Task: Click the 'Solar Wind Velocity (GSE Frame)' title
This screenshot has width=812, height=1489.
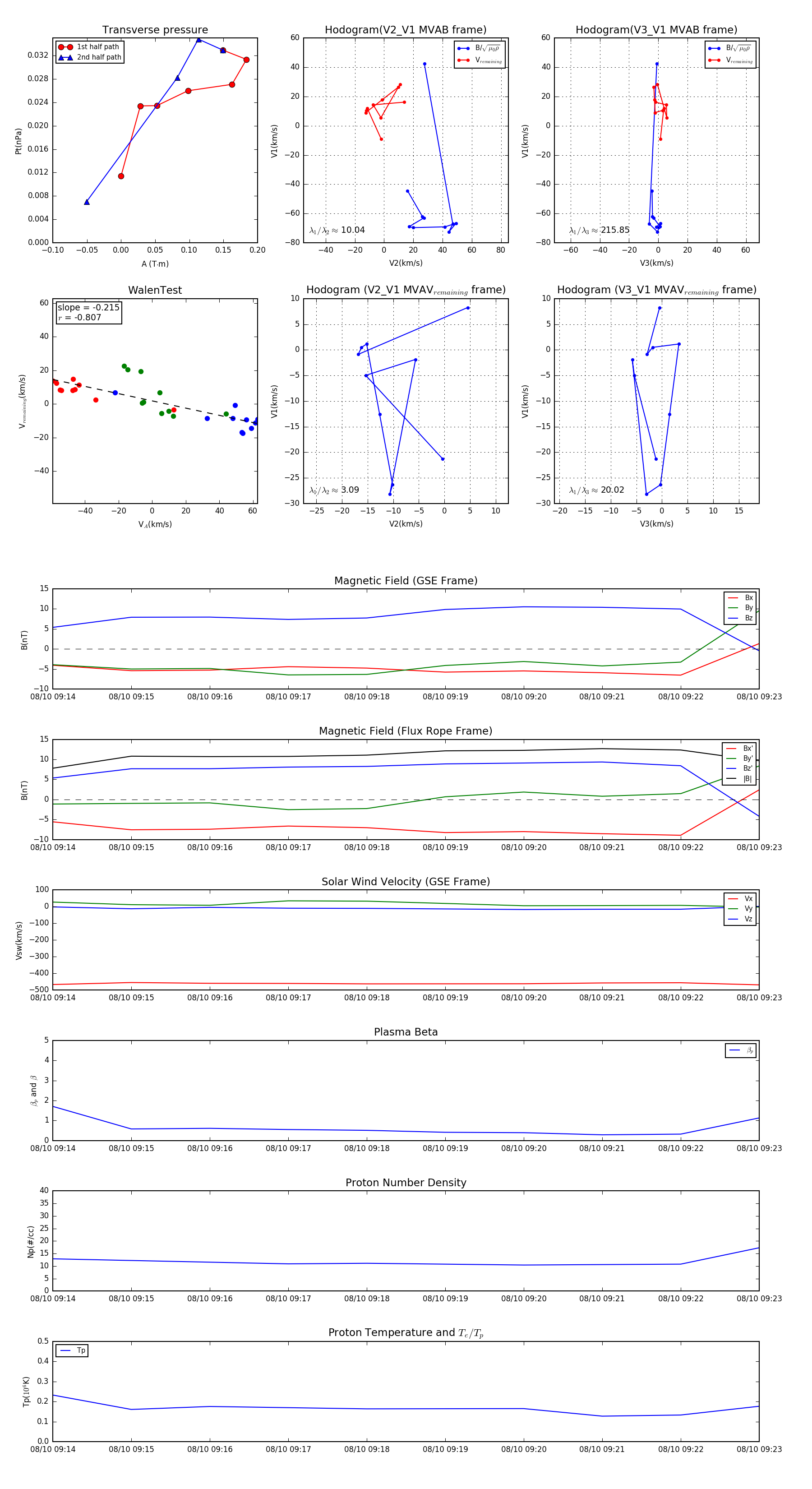Action: (406, 882)
